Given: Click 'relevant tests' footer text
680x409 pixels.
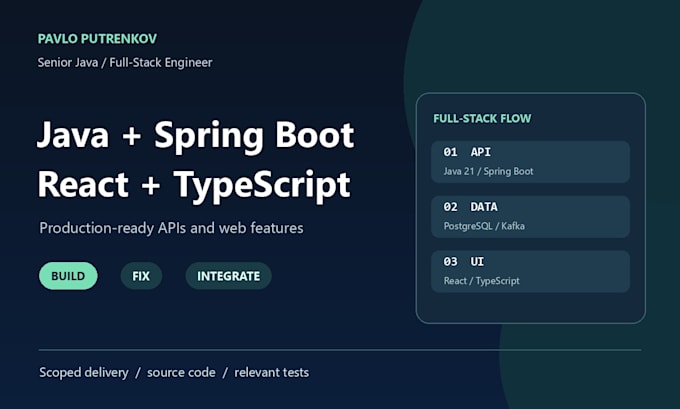Looking at the screenshot, I should tap(271, 373).
